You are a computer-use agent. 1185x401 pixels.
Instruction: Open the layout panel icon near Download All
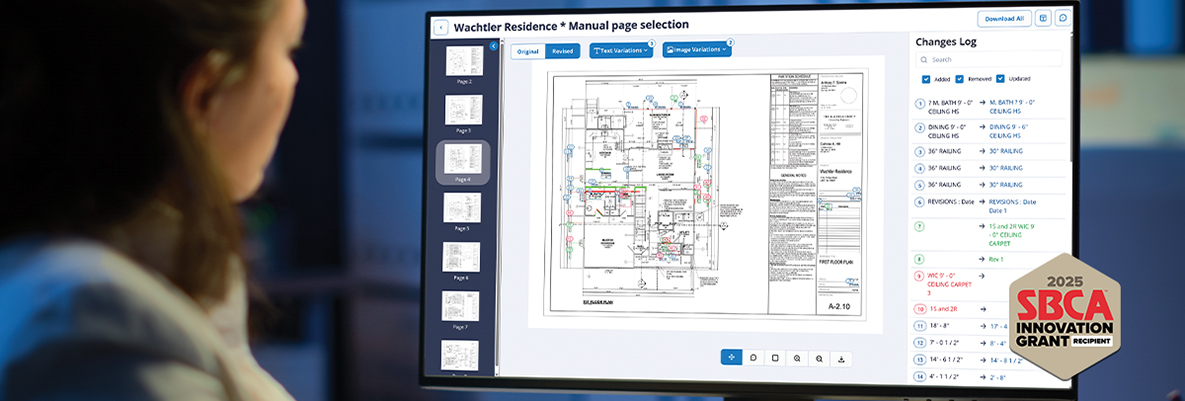tap(1042, 18)
